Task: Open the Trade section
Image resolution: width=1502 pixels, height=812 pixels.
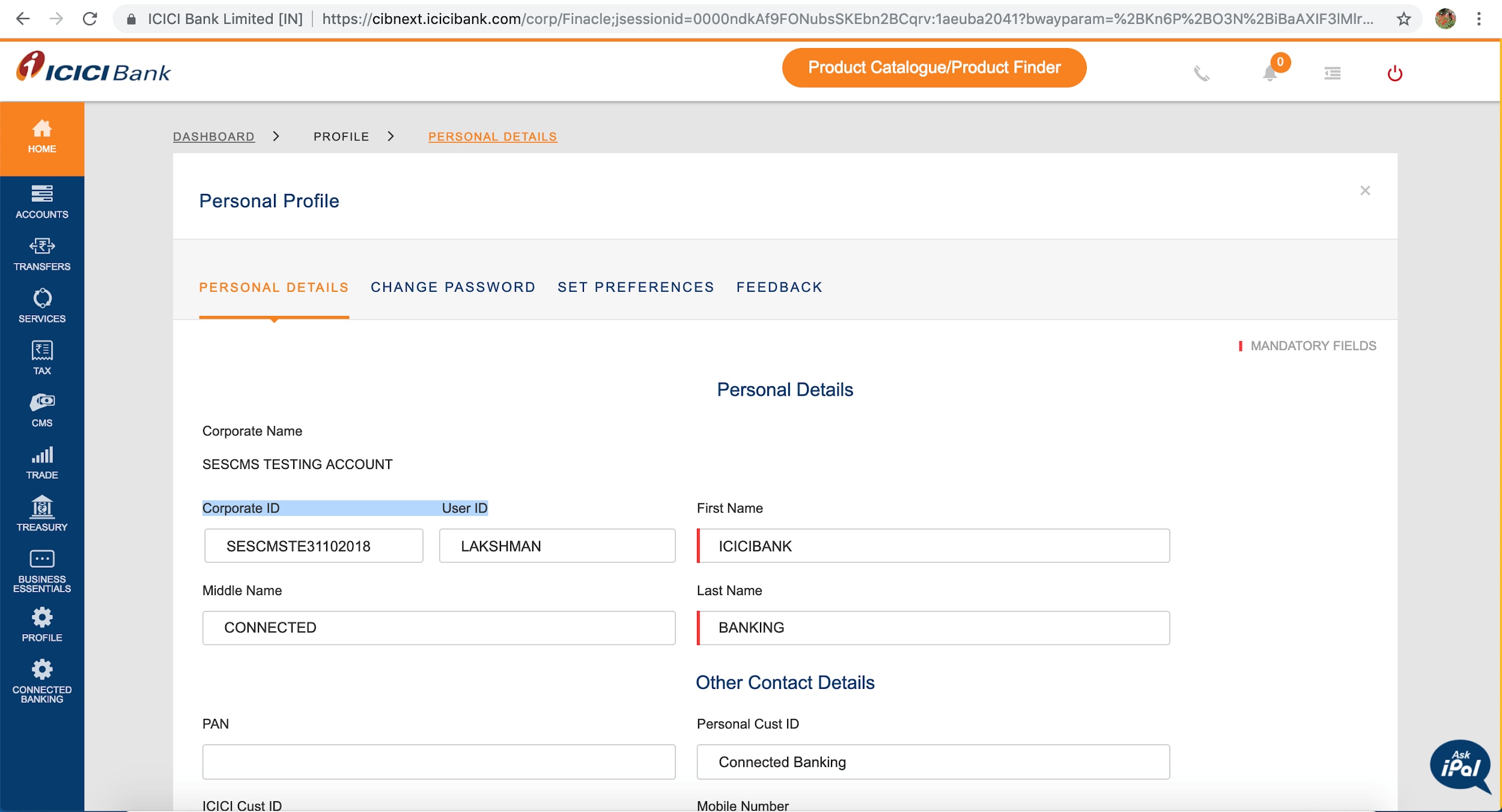Action: (x=42, y=462)
